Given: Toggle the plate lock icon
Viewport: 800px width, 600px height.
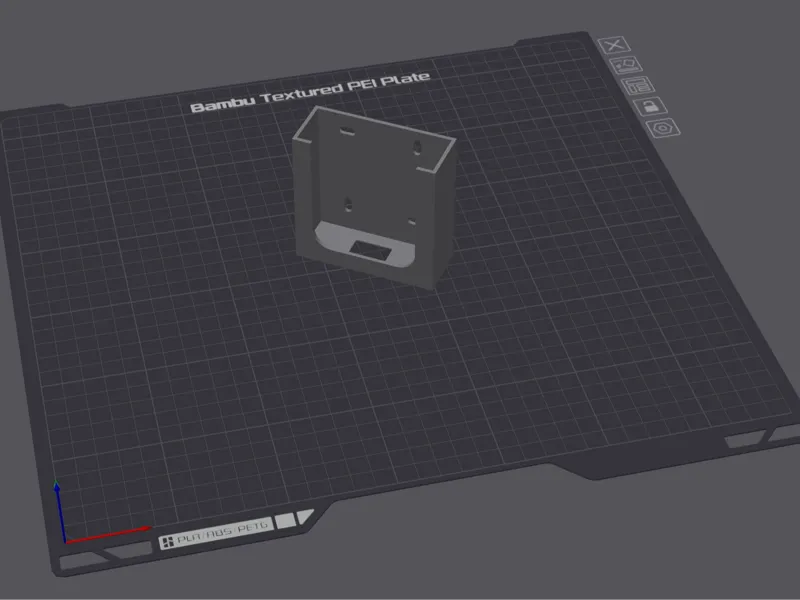Looking at the screenshot, I should coord(651,107).
